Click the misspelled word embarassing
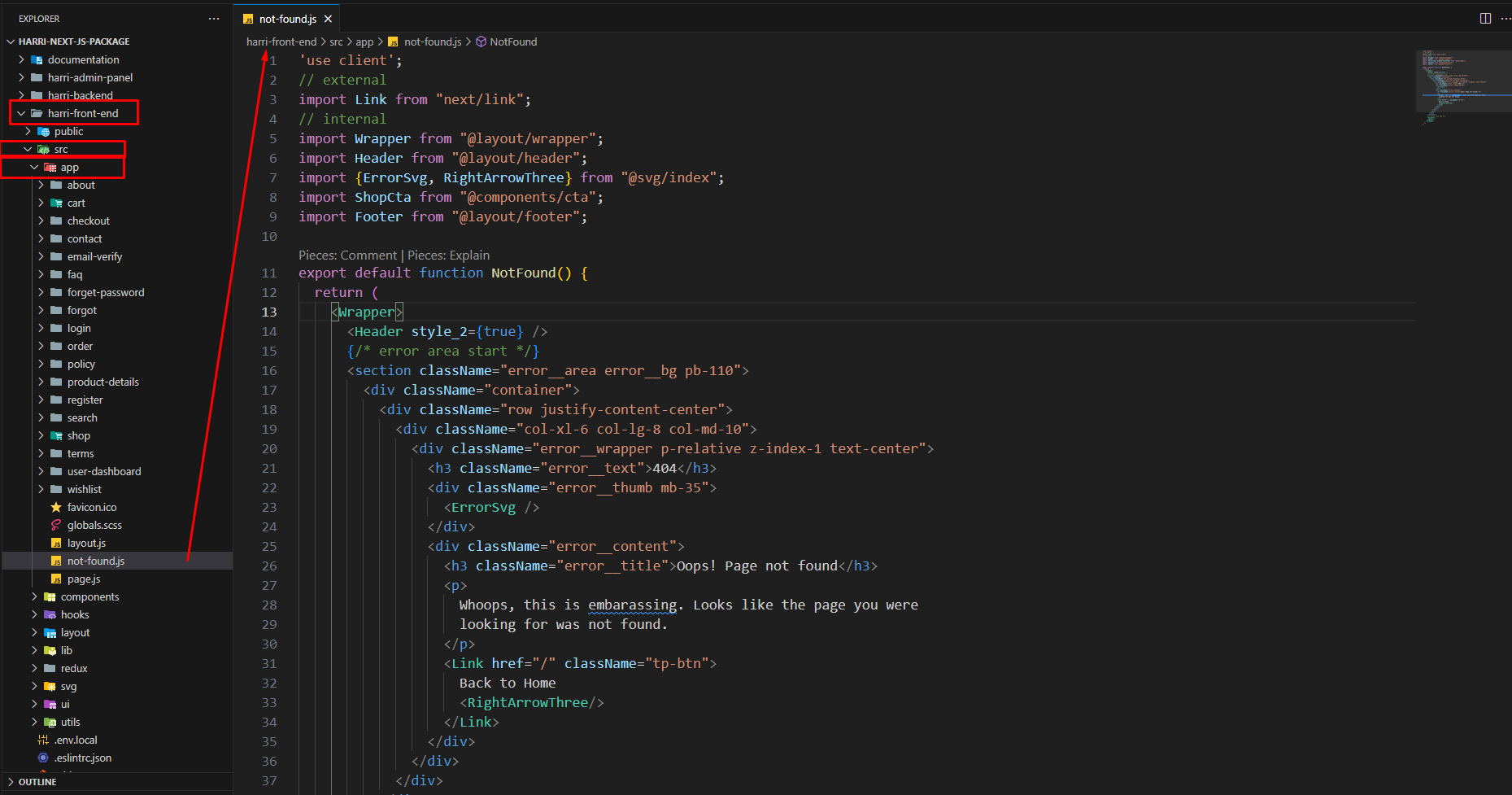 tap(632, 605)
